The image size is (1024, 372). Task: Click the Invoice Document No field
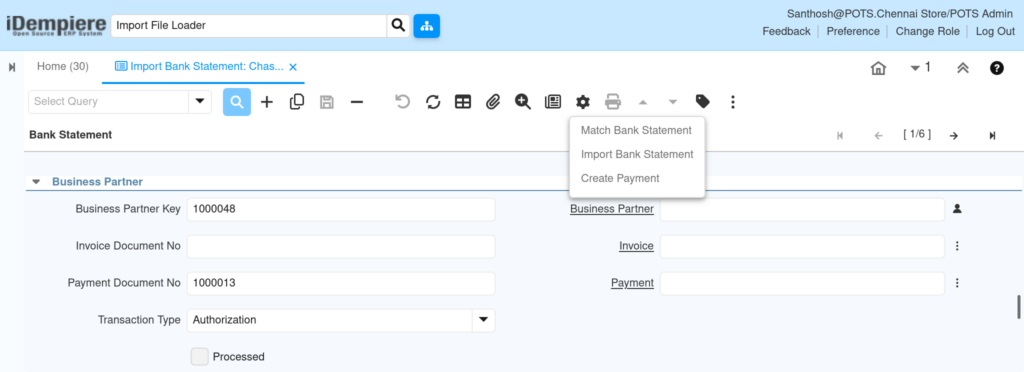(x=341, y=247)
